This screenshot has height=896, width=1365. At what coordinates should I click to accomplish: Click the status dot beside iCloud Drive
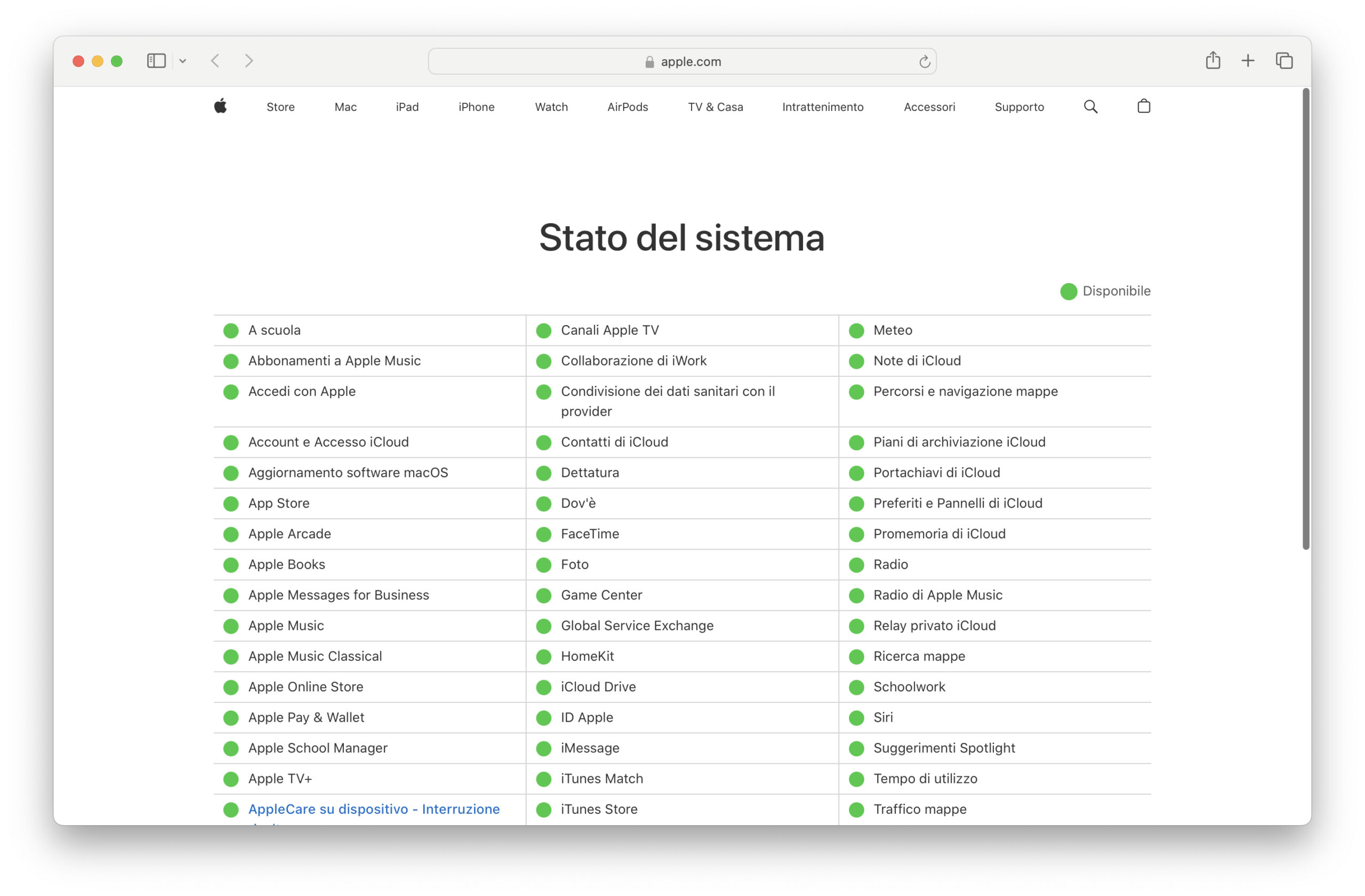coord(544,687)
